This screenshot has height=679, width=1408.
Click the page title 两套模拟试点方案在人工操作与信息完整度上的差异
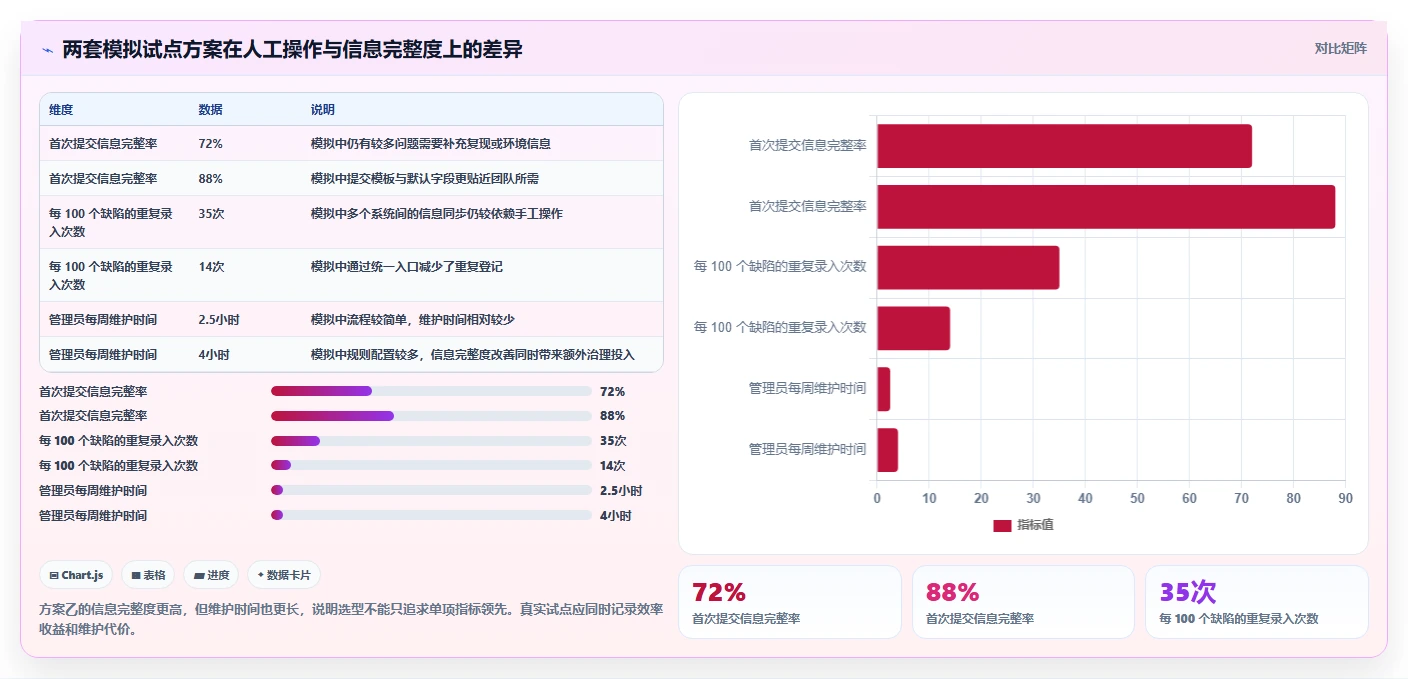coord(292,49)
